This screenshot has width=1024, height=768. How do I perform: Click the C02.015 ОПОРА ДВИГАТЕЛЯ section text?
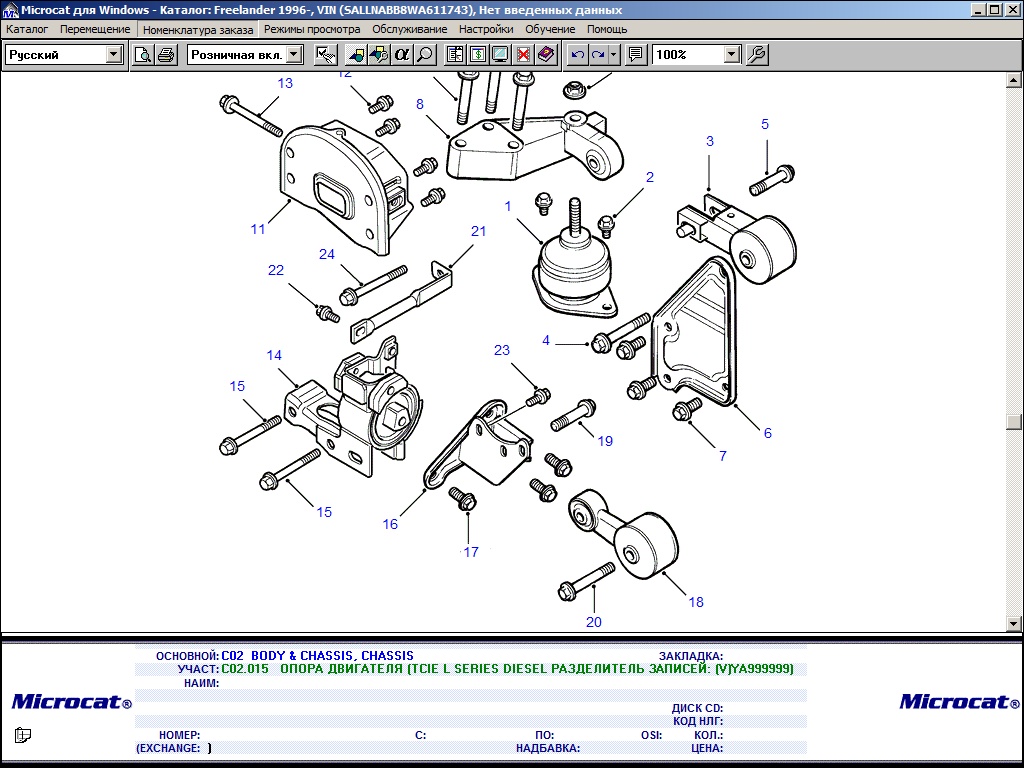point(507,669)
